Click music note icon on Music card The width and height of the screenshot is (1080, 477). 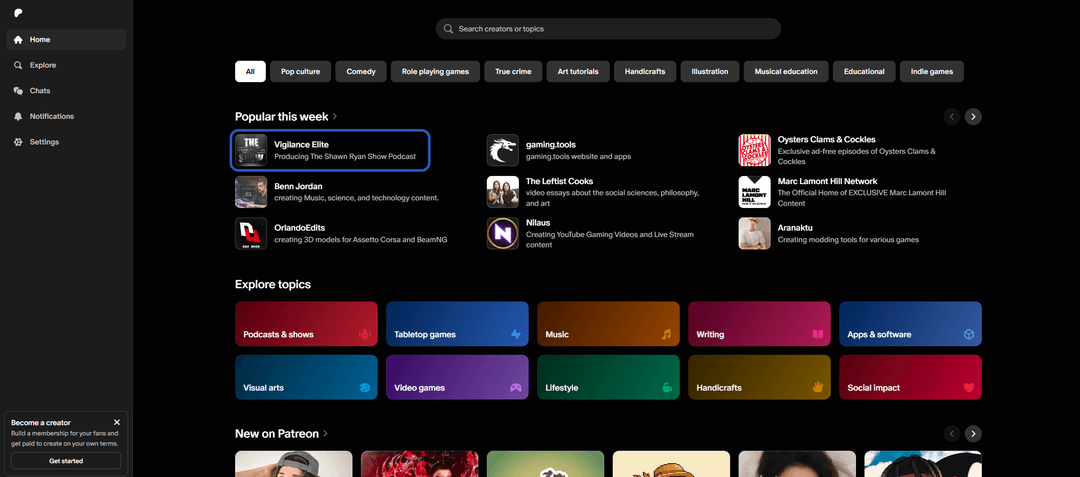[666, 335]
